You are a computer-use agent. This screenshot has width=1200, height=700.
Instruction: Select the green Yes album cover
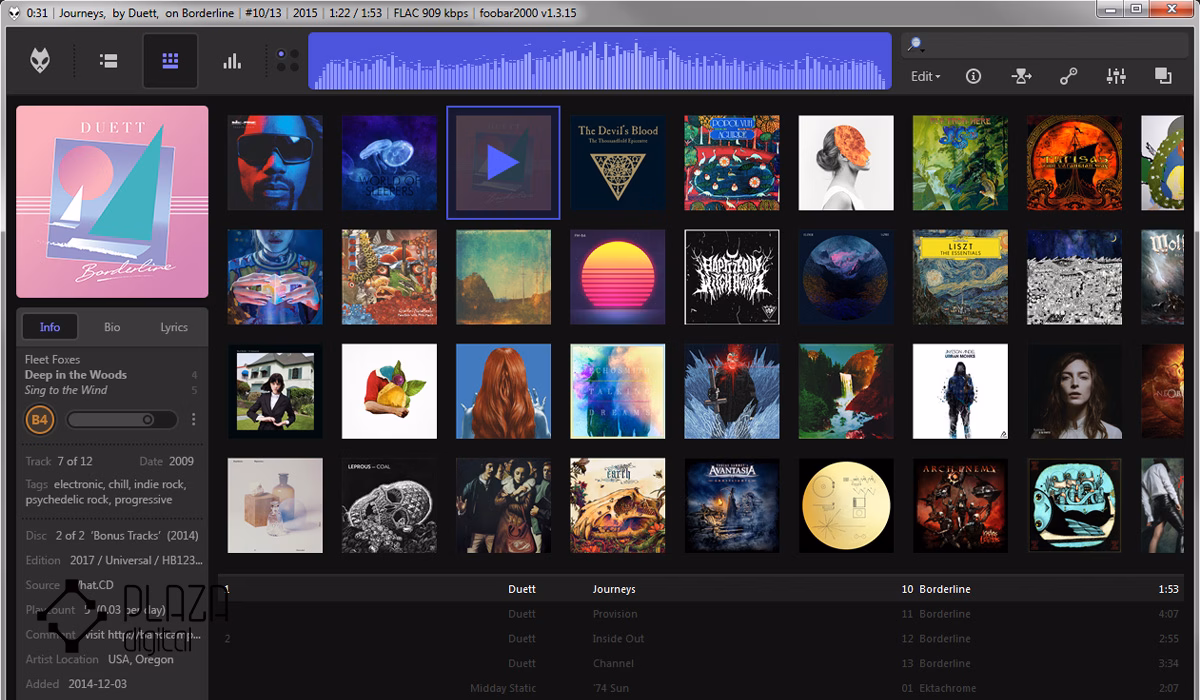(960, 163)
